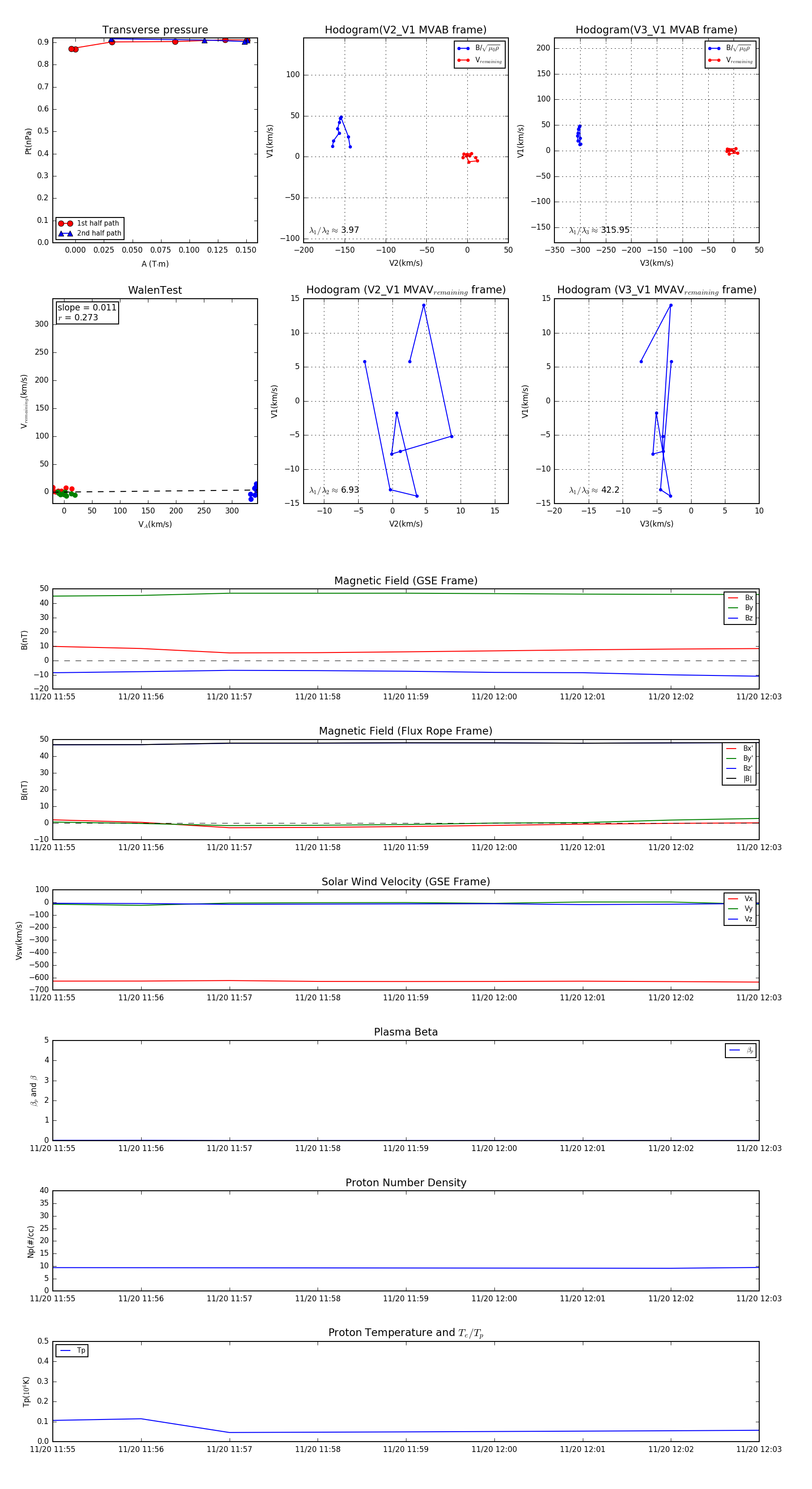Screen dimensions: 812x1489
Task: Click the '11/20 11:57' tick under Proton Temperature plot
Action: click(230, 1450)
